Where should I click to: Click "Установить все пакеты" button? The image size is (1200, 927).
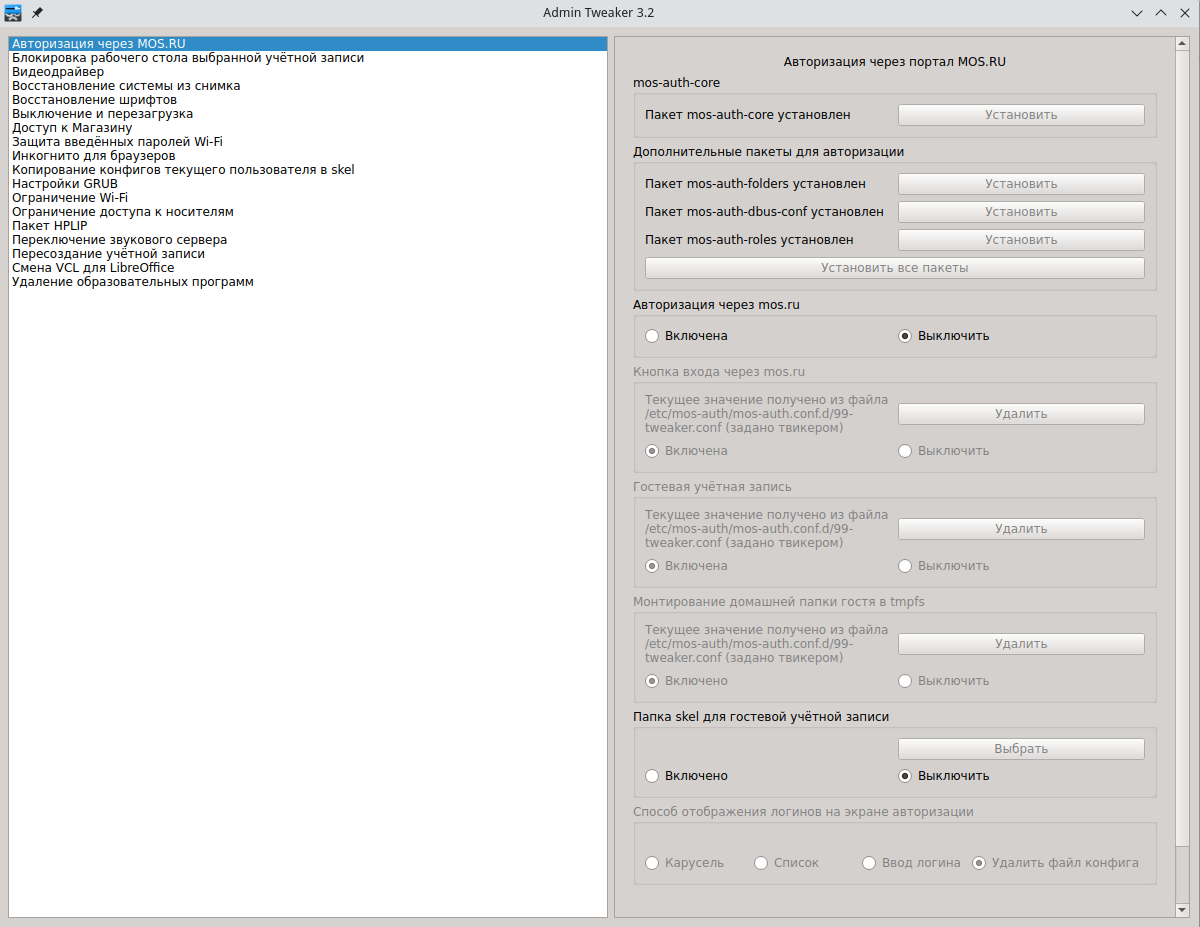(894, 268)
